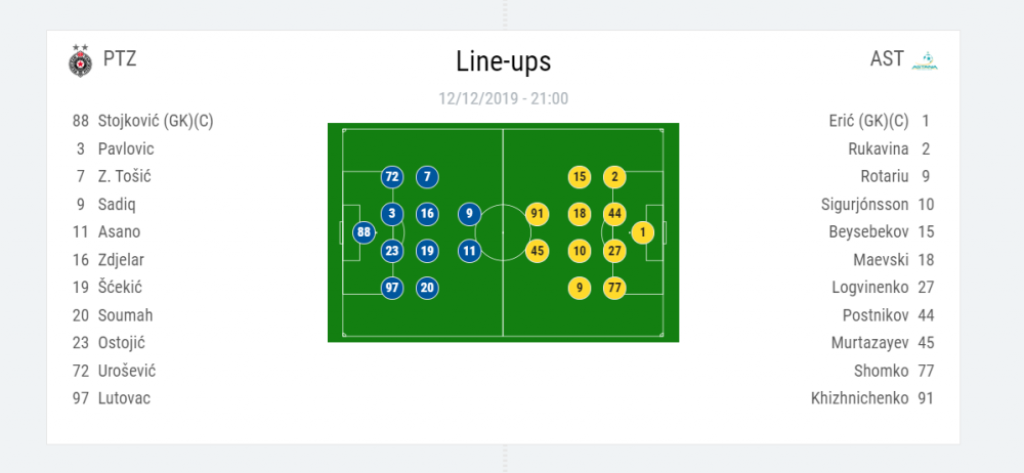Select yellow goalkeeper marker number 1
1024x473 pixels.
click(642, 233)
